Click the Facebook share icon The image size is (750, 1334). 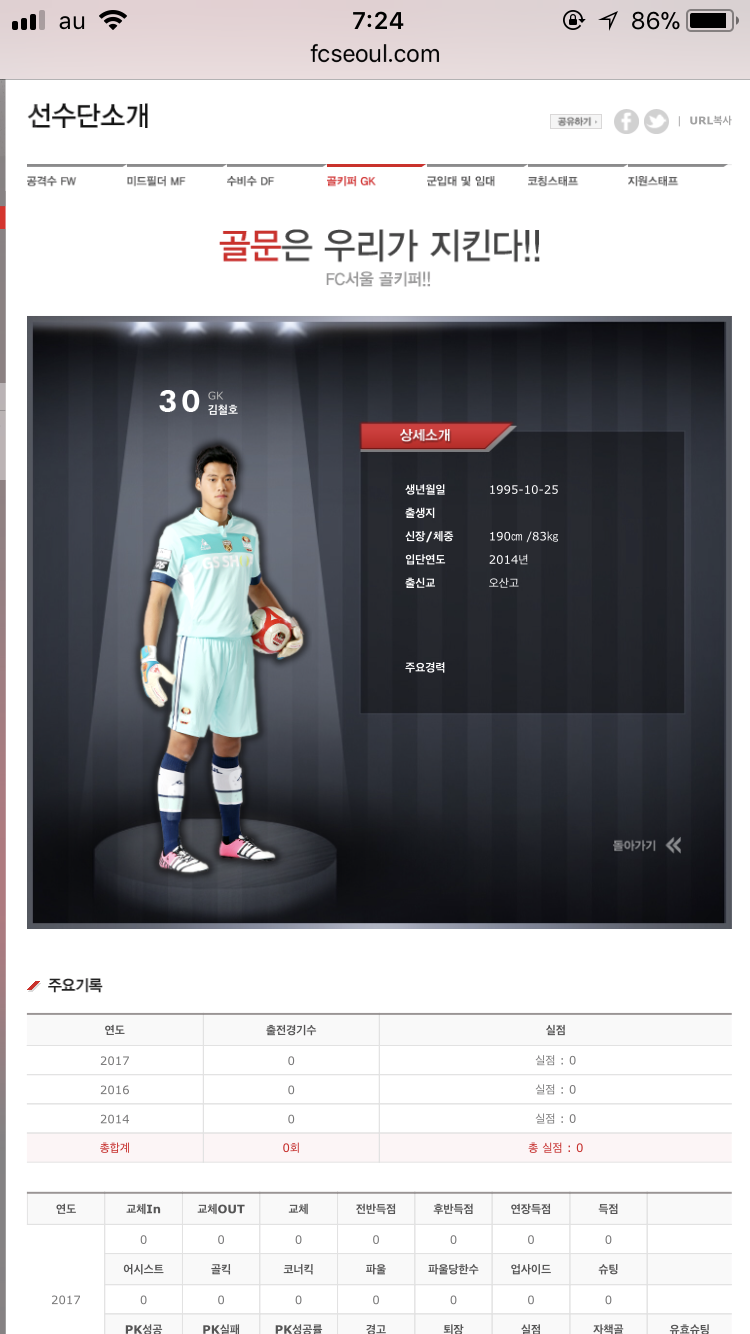pos(626,121)
